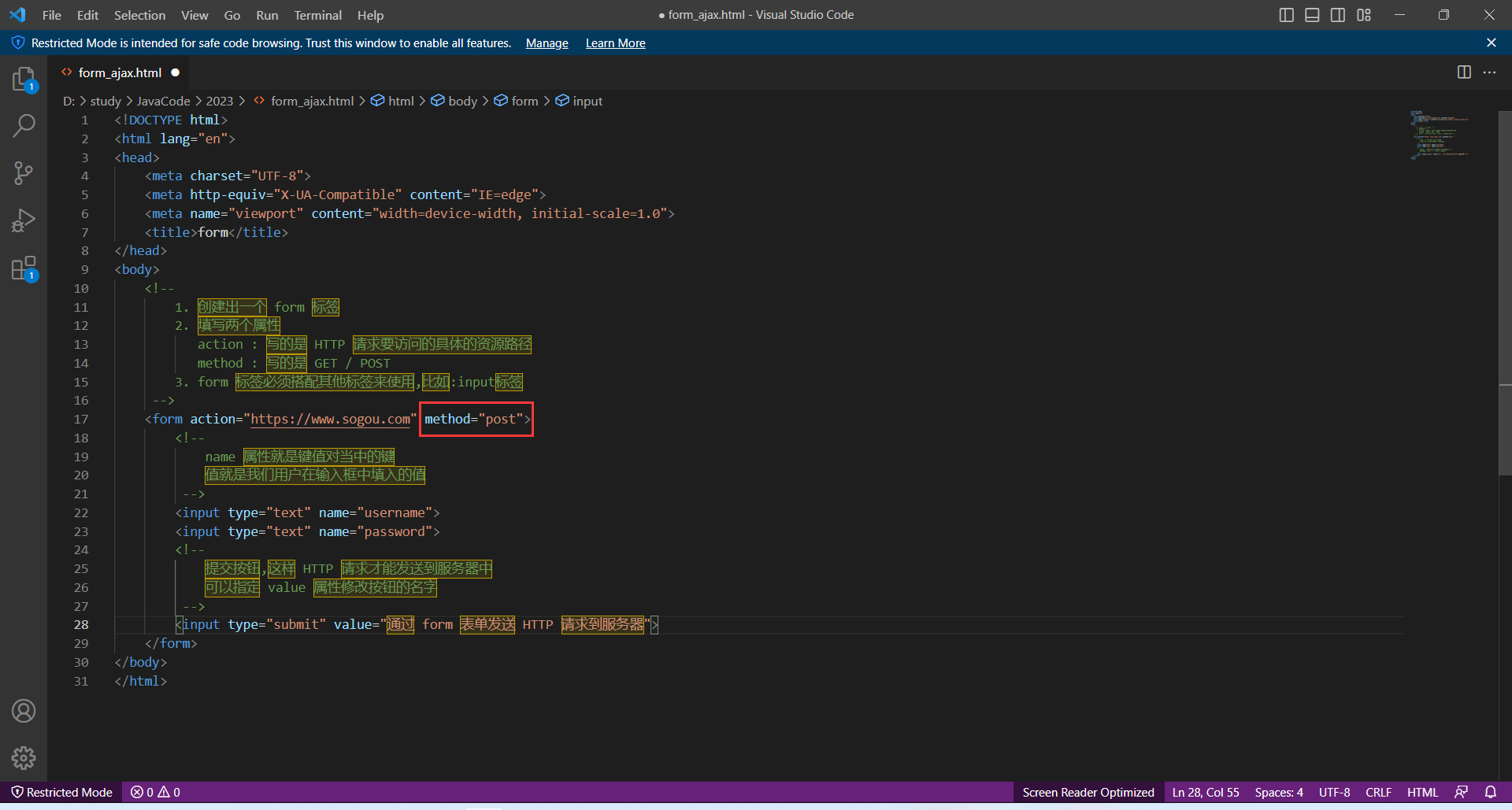Click the VS Code logo icon
The image size is (1512, 810).
coord(17,15)
